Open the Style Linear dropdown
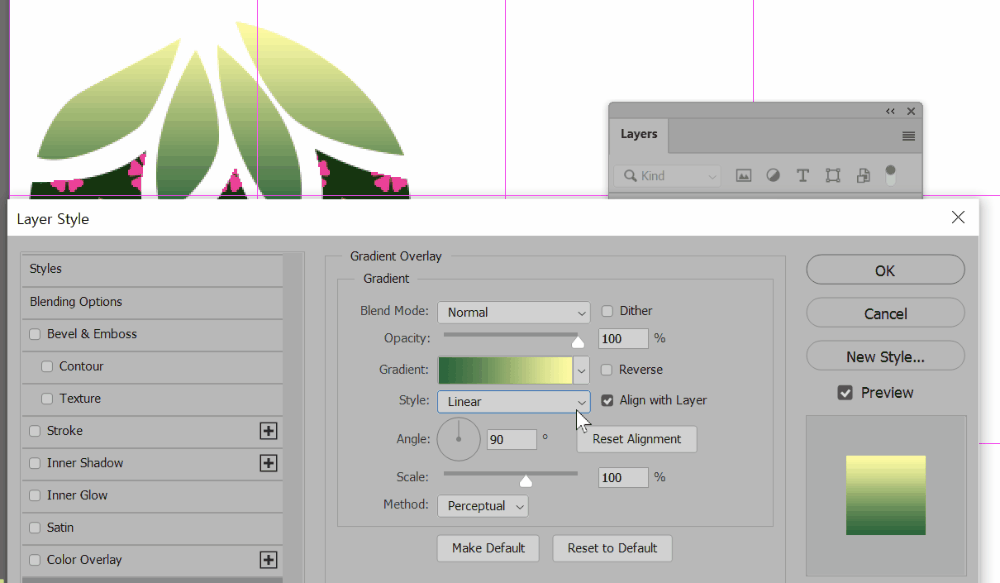 (513, 402)
